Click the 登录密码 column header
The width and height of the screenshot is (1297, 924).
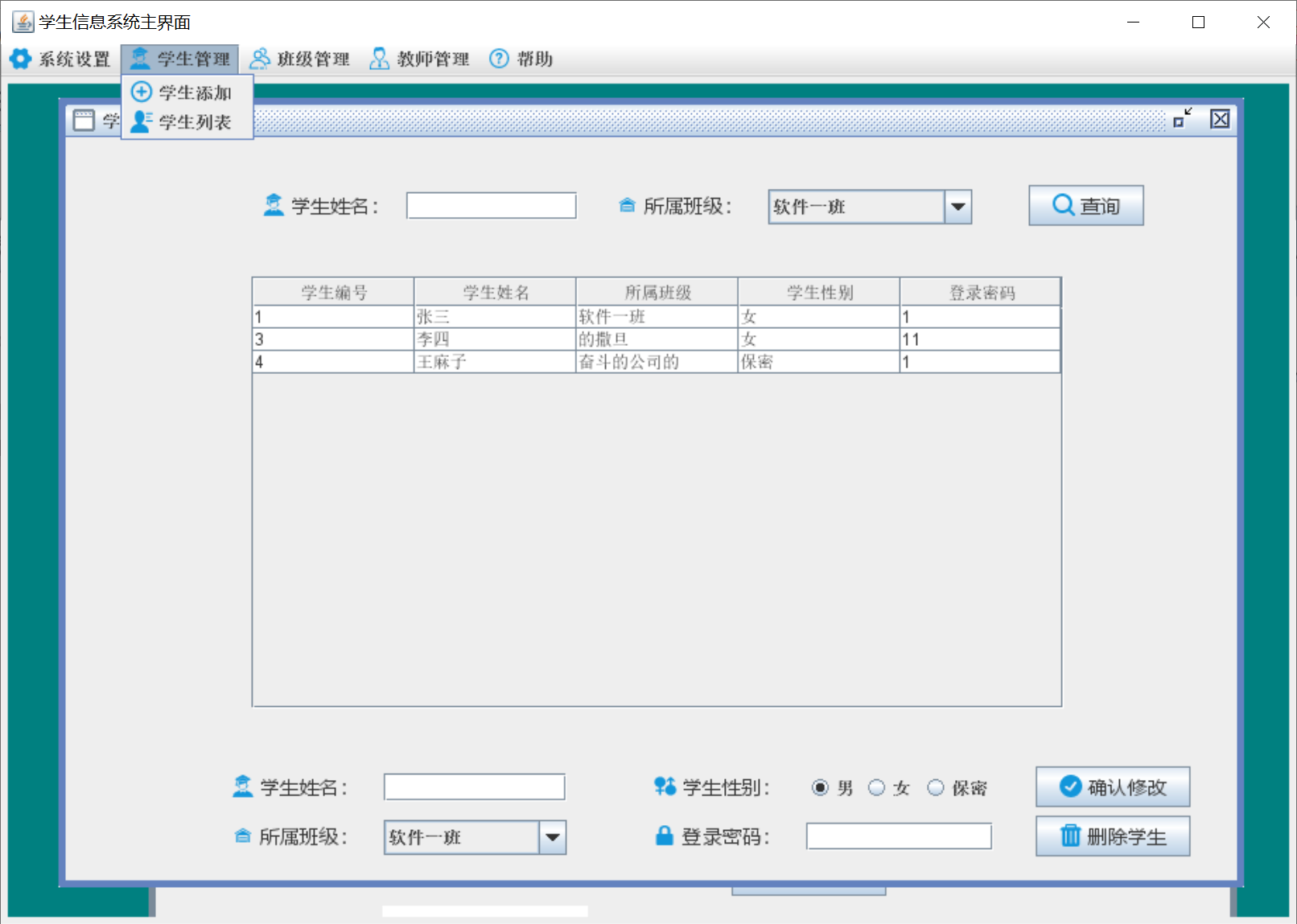tap(980, 292)
